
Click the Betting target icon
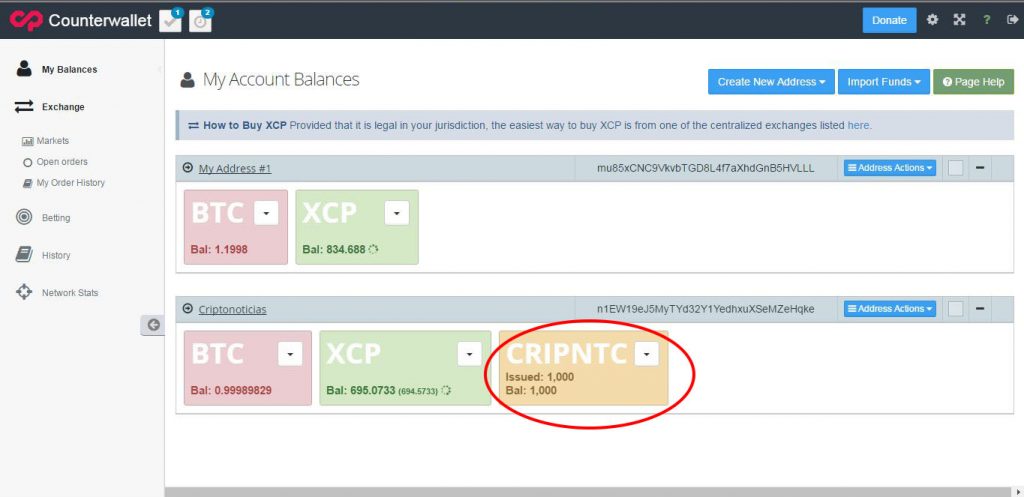tap(24, 217)
